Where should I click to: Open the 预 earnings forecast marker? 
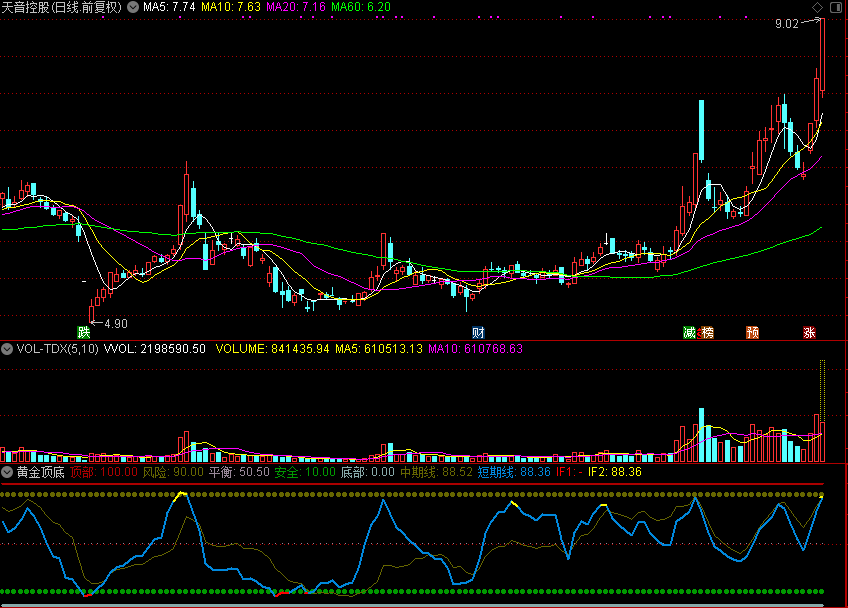pyautogui.click(x=752, y=332)
